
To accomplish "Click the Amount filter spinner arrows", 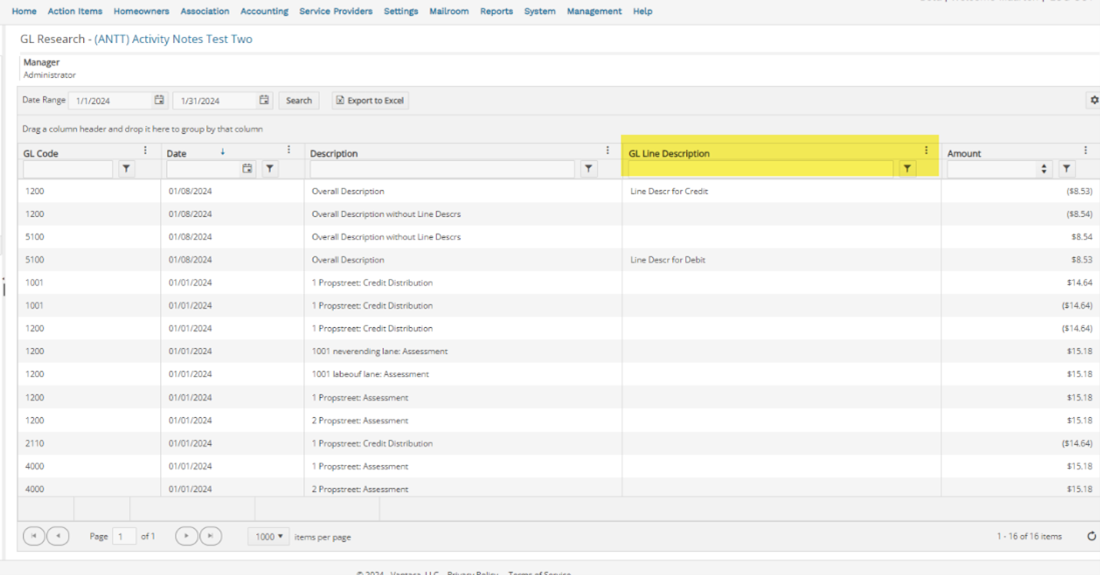I will 1045,170.
